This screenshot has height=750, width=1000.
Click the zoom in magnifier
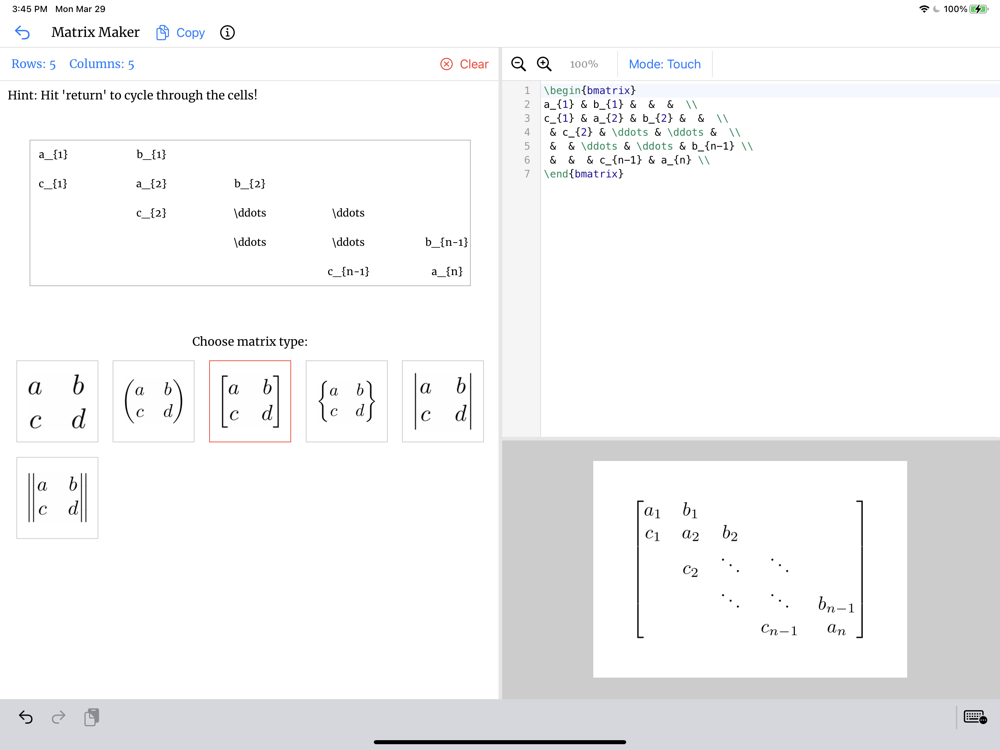[x=544, y=64]
